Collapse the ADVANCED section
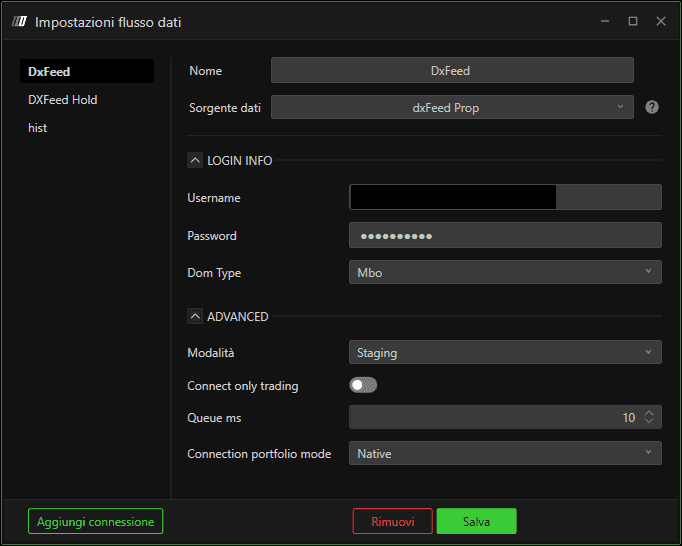682x546 pixels. point(195,316)
